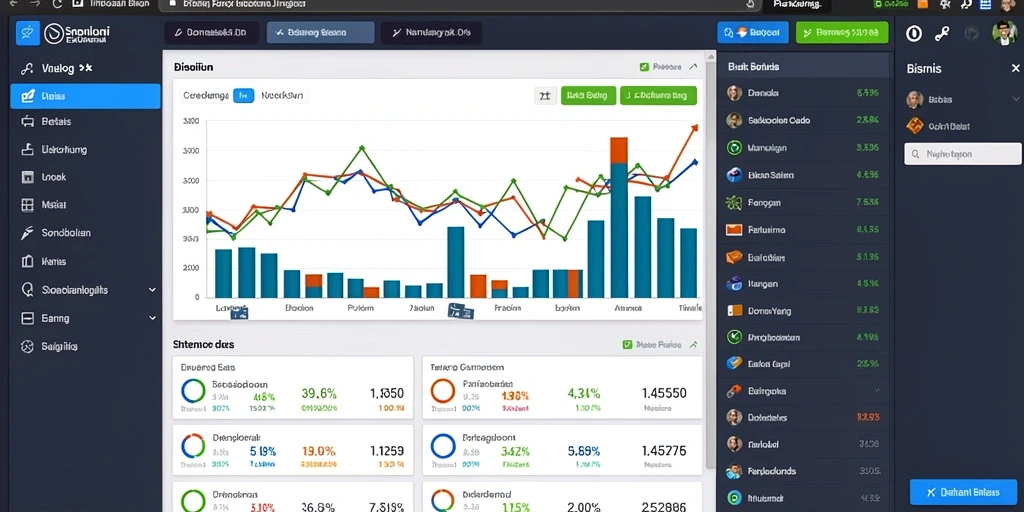Expand the Ssoednanlogilts sidebar item chevron
1024x512 pixels.
tap(152, 289)
